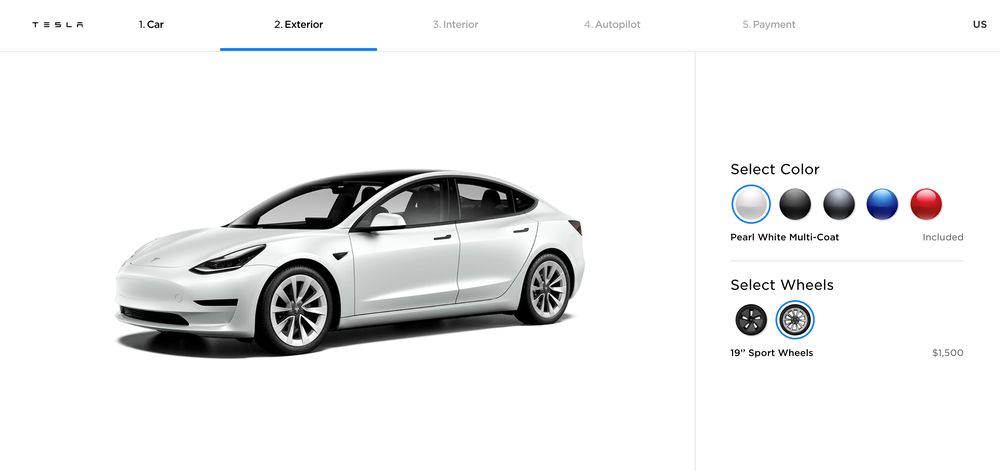1000x471 pixels.
Task: Choose the Deep Blue Metallic color
Action: tap(882, 204)
